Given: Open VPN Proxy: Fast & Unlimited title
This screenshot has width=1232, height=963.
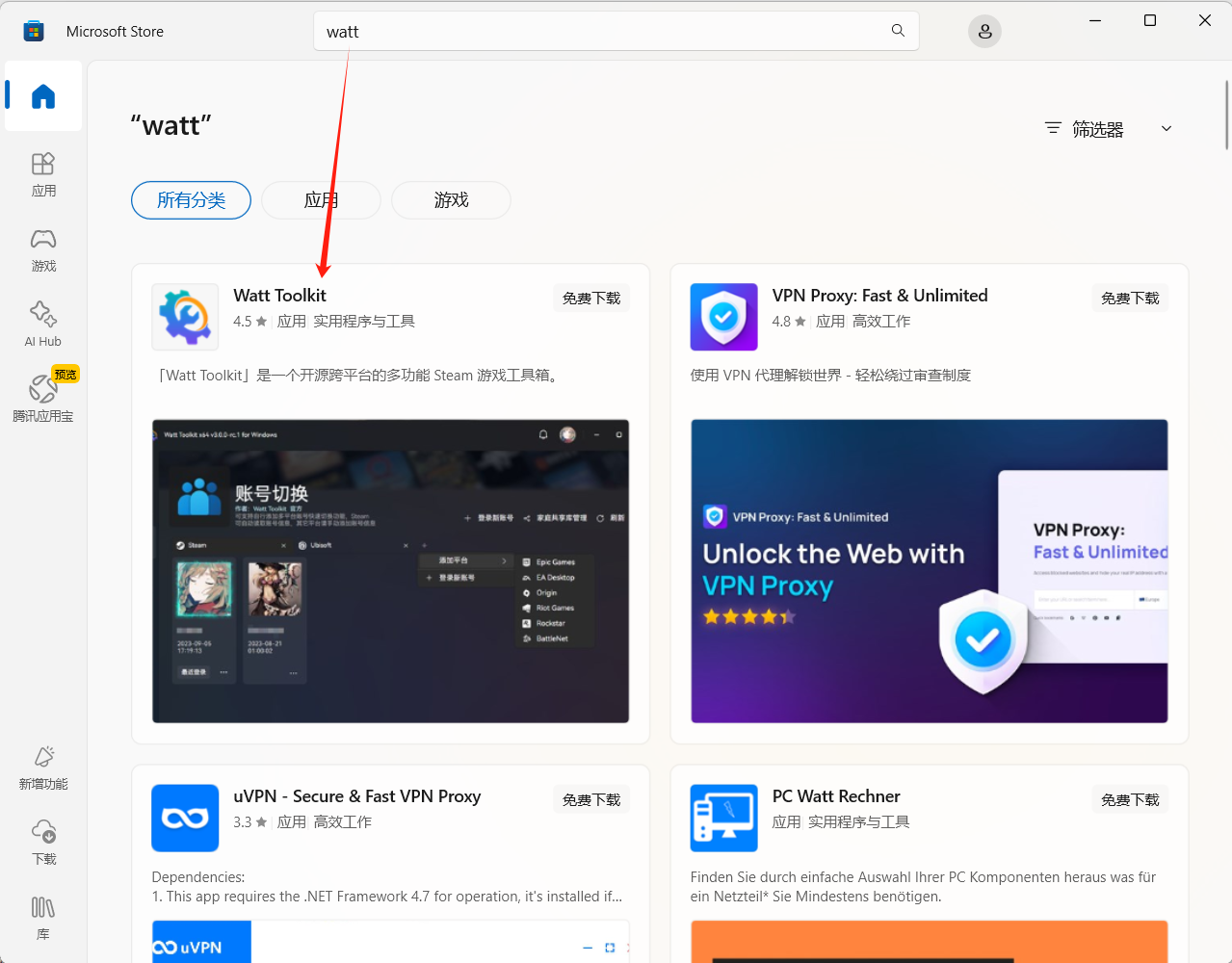Looking at the screenshot, I should tap(879, 296).
